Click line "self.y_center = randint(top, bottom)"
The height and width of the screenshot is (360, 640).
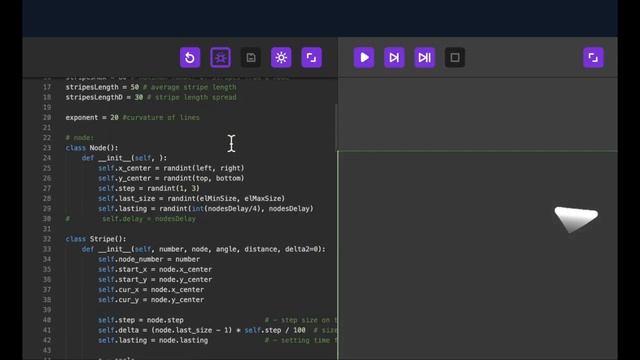click(171, 178)
